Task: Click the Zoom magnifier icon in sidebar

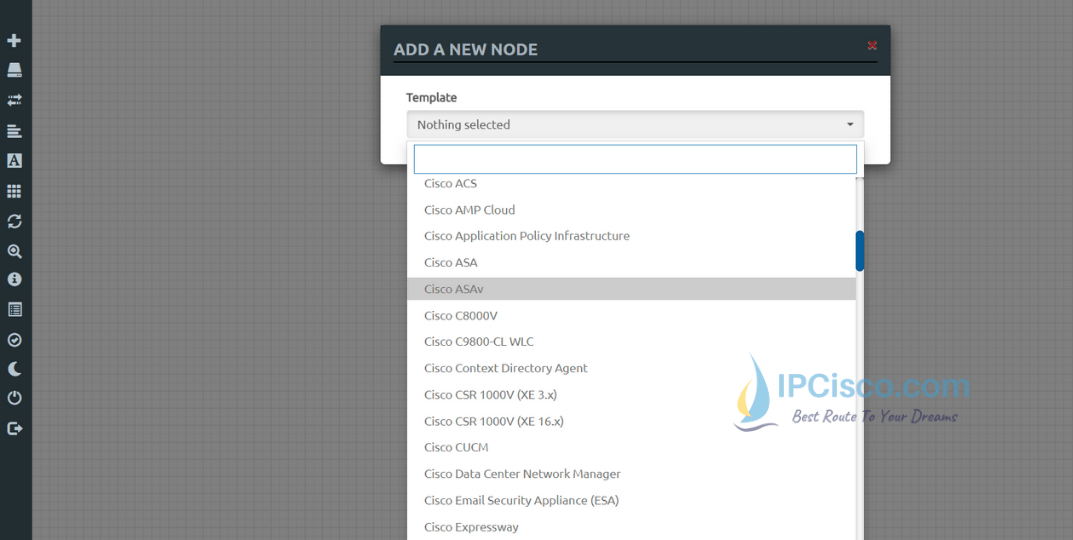Action: pyautogui.click(x=14, y=251)
